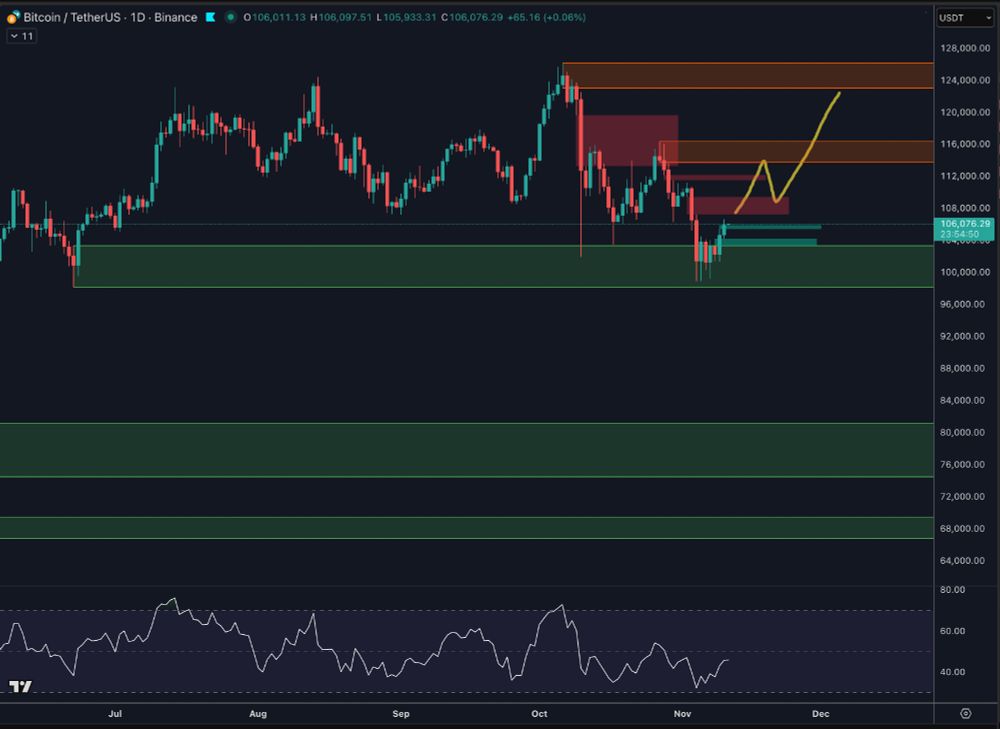Collapse the indicator legend using the chevron
The width and height of the screenshot is (1000, 729).
[x=13, y=36]
